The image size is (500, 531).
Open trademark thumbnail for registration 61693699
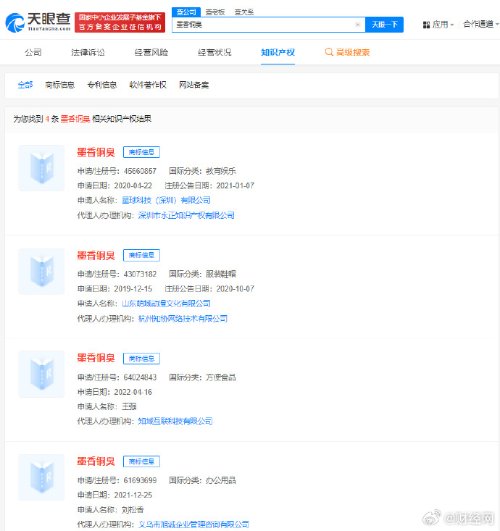pos(41,477)
